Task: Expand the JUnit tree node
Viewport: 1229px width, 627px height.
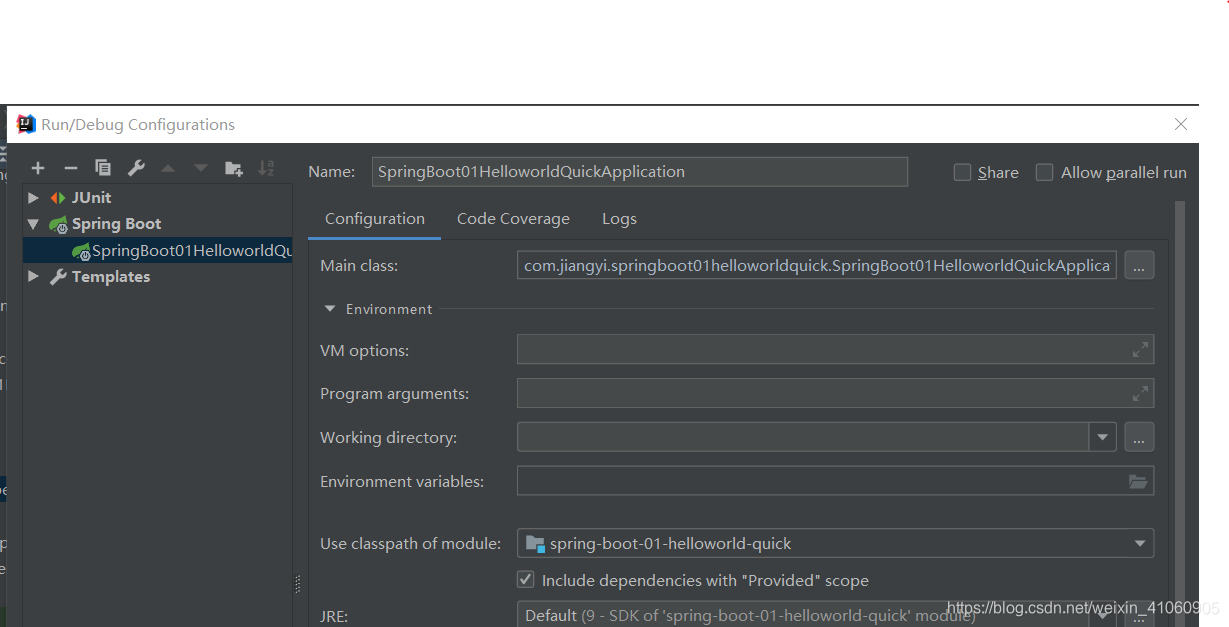Action: click(34, 198)
